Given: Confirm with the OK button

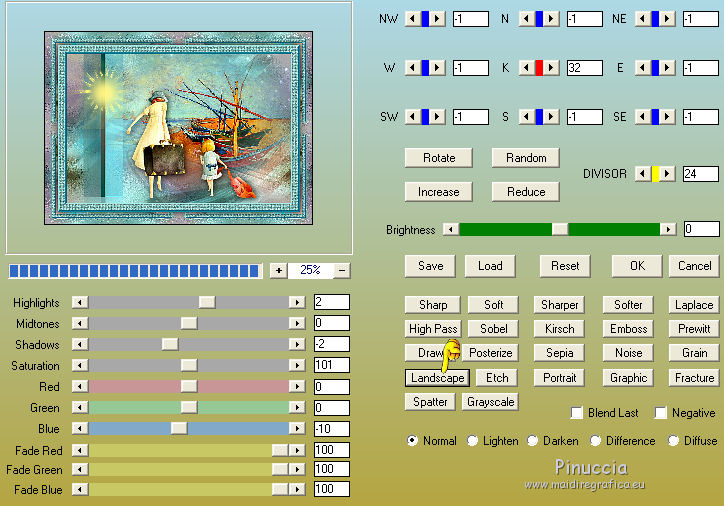Looking at the screenshot, I should click(637, 266).
